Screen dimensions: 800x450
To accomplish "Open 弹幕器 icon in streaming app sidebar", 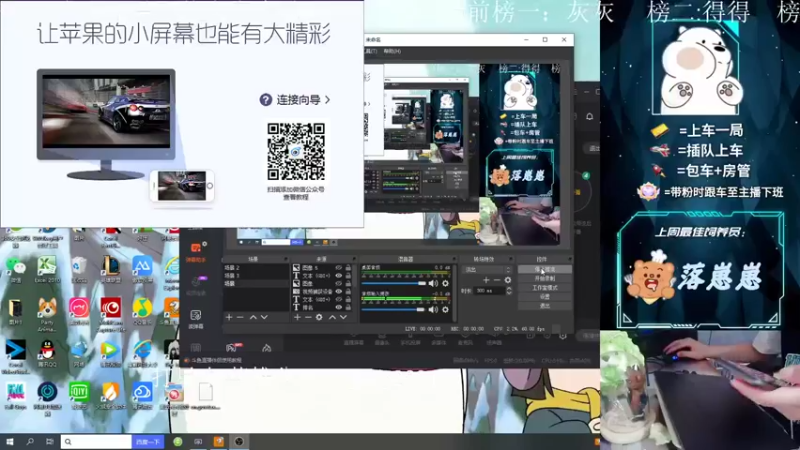I will 196,319.
